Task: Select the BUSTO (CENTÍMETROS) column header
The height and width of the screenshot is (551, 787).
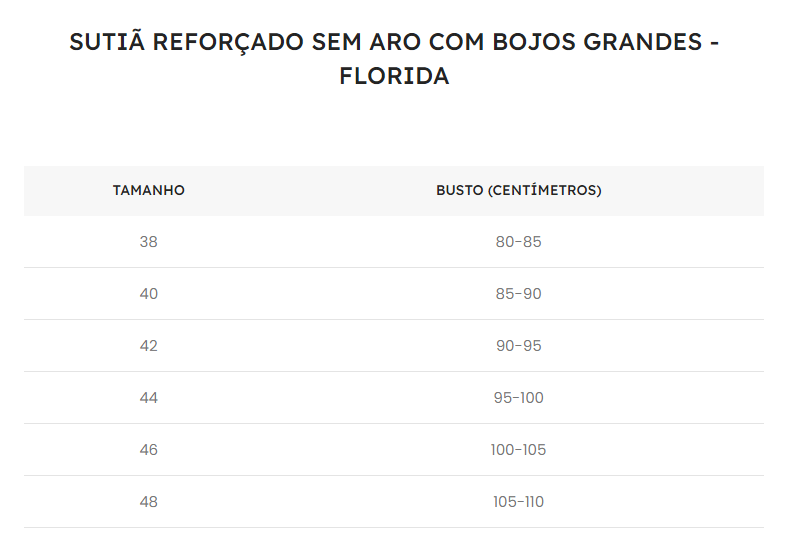Action: (x=518, y=191)
